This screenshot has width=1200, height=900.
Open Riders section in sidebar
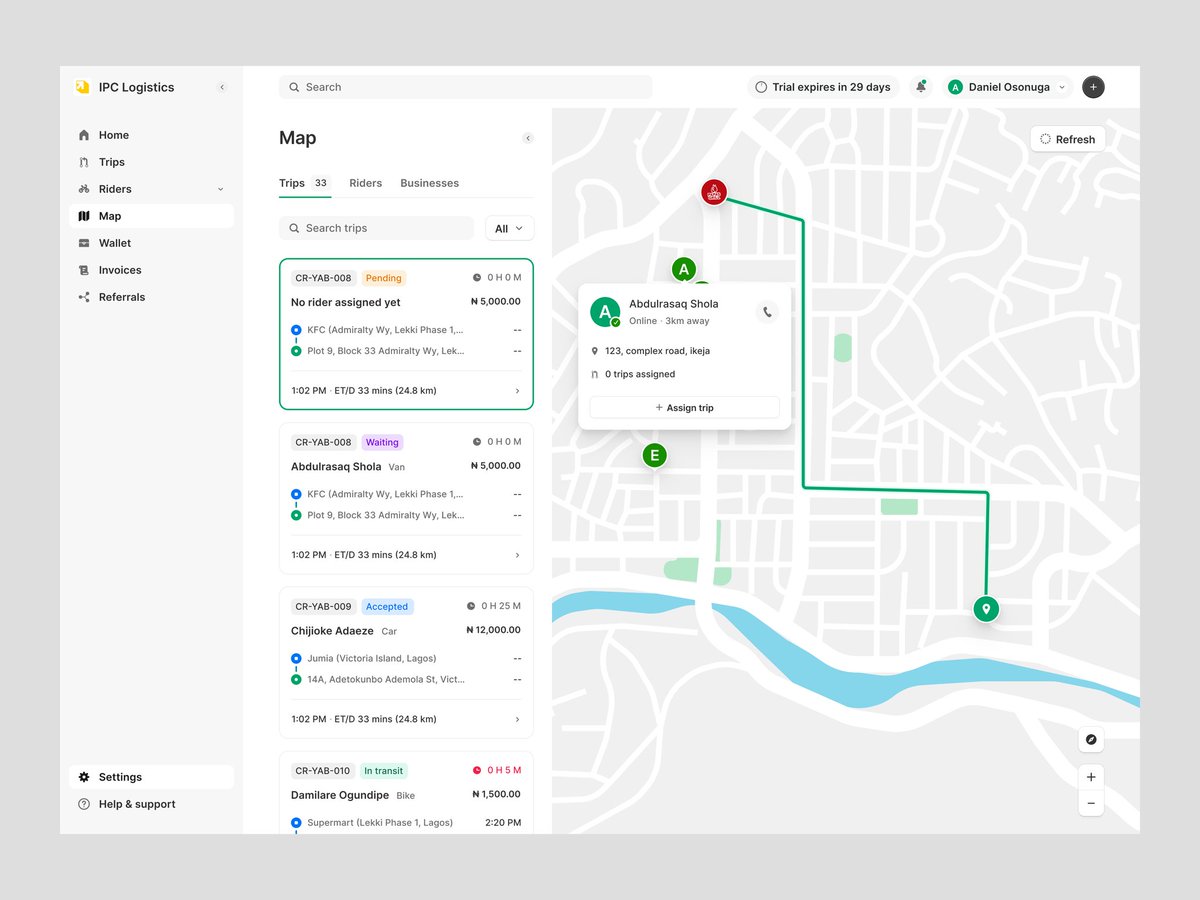[x=151, y=189]
